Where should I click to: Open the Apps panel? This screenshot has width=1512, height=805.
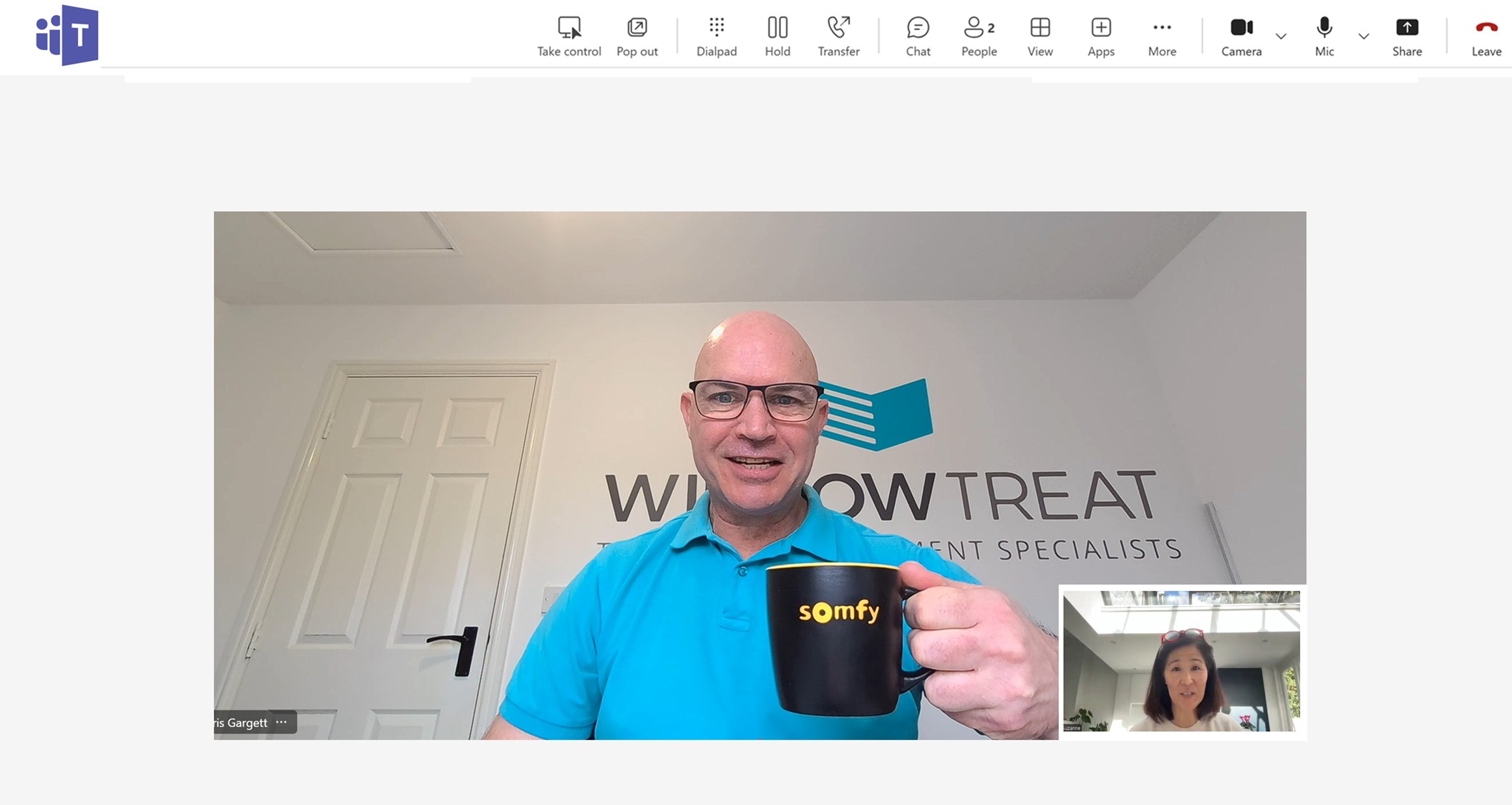tap(1100, 29)
